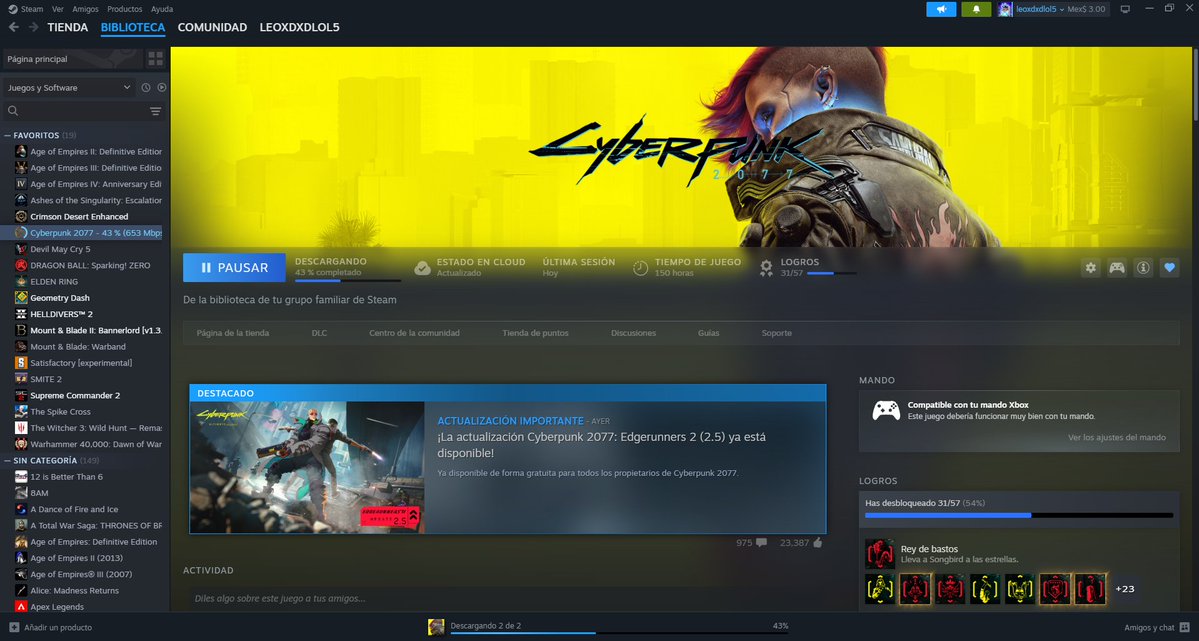Switch to the COMUNIDAD tab
The width and height of the screenshot is (1199, 641).
[x=212, y=27]
